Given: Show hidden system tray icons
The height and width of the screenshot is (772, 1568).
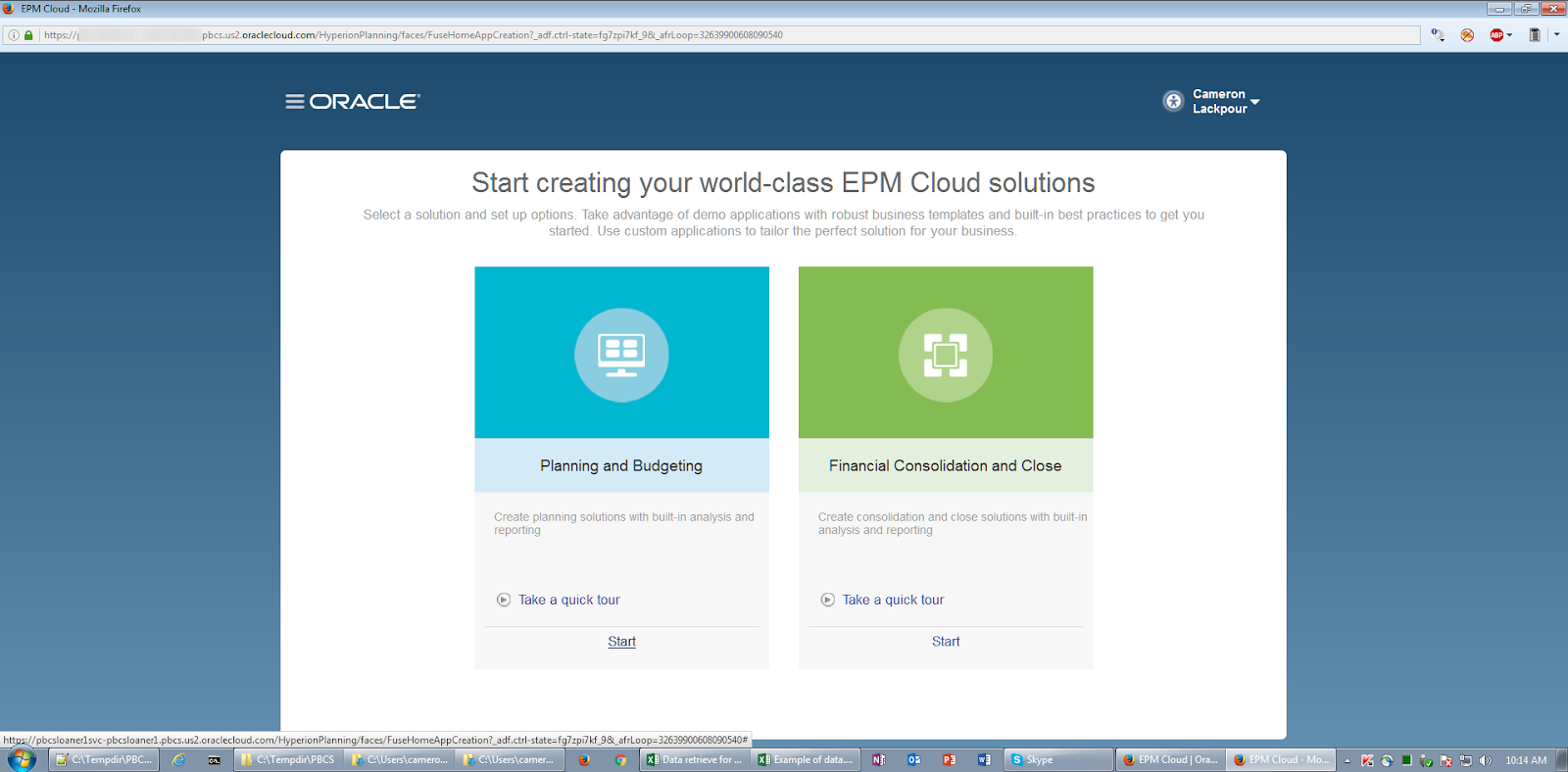Looking at the screenshot, I should 1347,760.
